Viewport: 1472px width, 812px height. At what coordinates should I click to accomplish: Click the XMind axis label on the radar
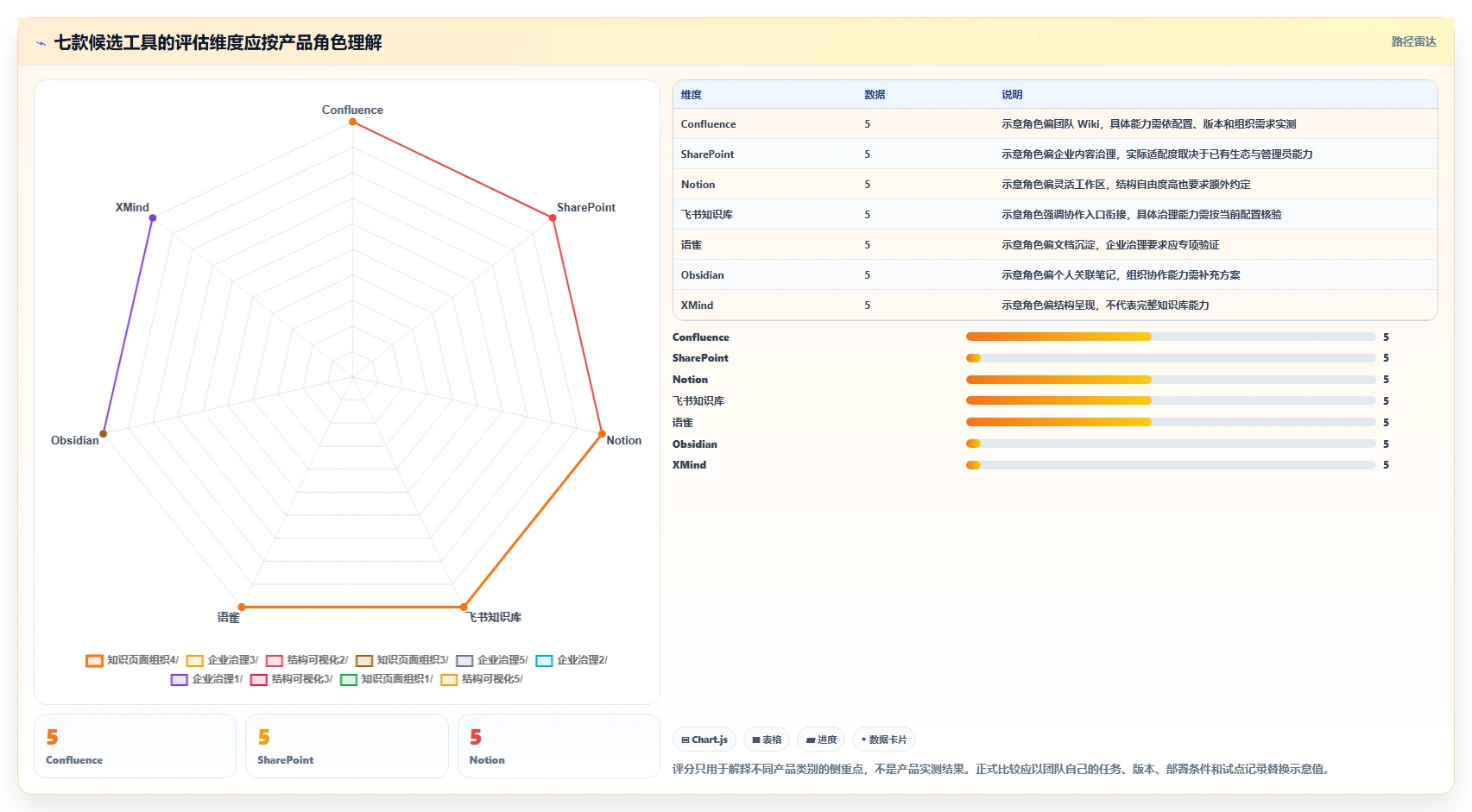pos(132,207)
